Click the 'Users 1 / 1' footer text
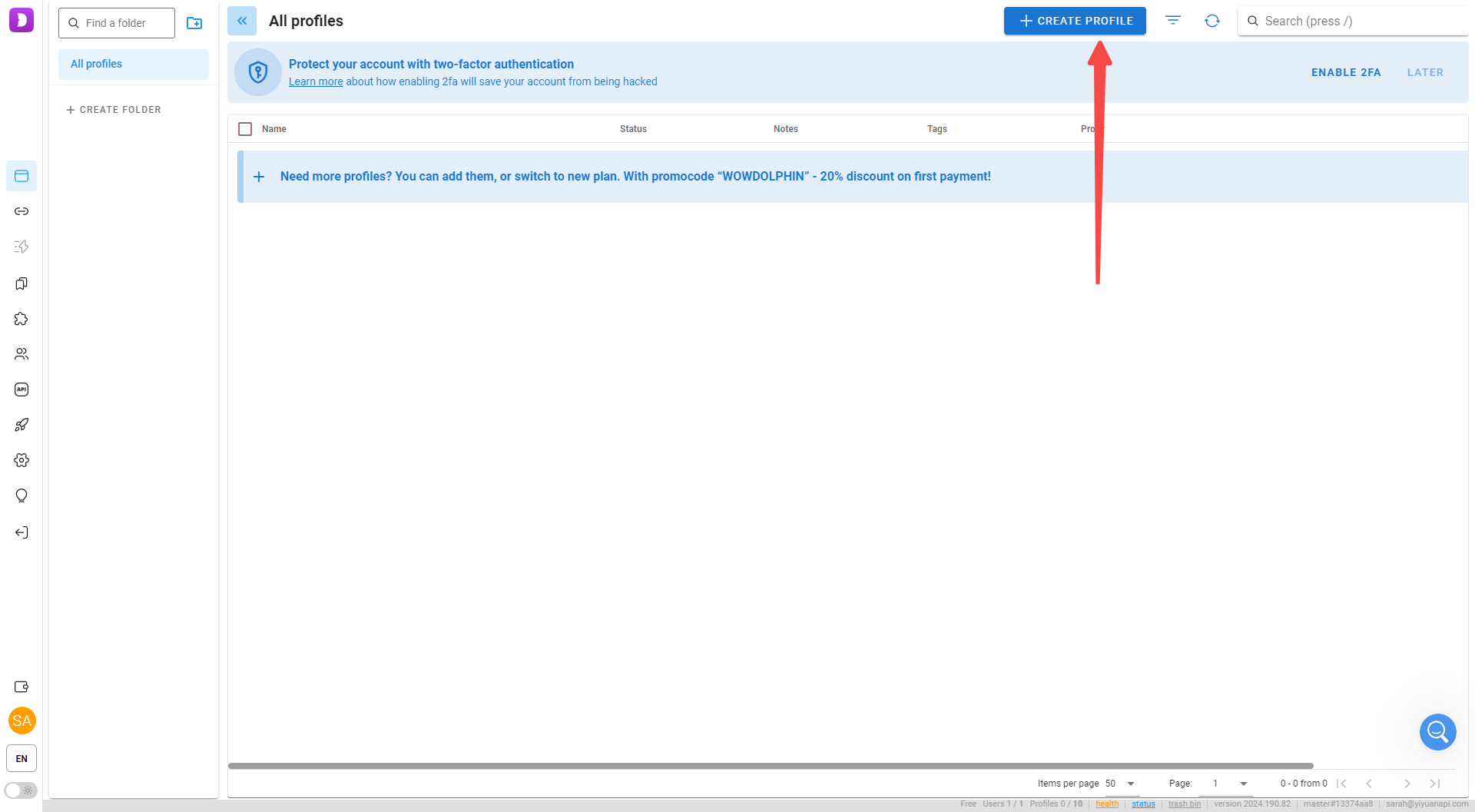1475x812 pixels. pyautogui.click(x=1003, y=804)
